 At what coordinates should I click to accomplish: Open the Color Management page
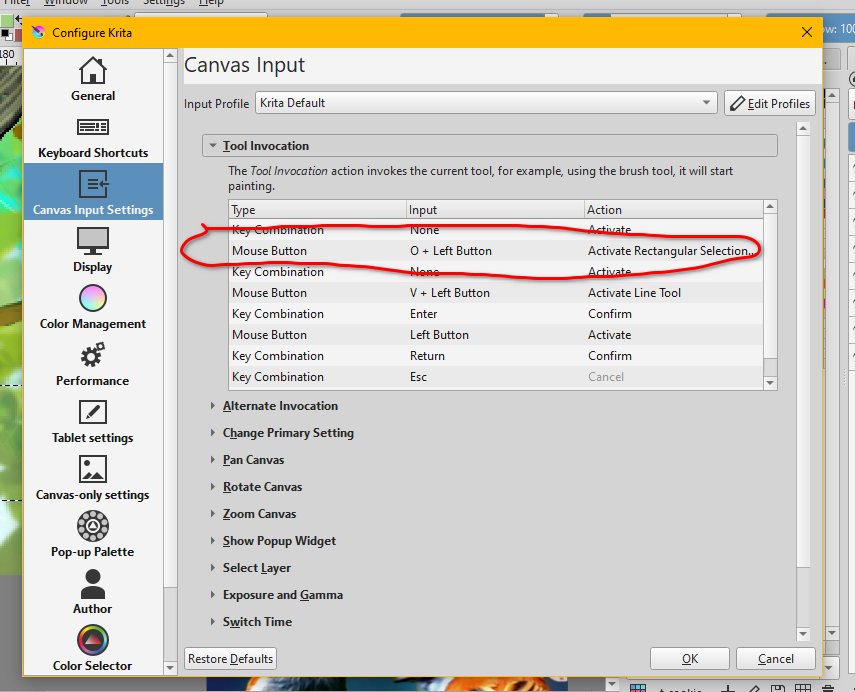[93, 307]
